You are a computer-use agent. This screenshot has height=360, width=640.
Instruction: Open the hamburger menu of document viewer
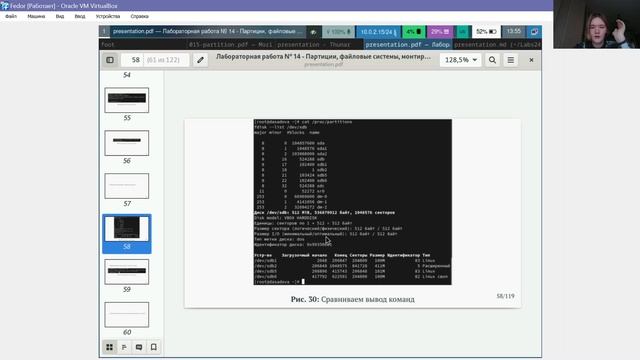tap(511, 60)
